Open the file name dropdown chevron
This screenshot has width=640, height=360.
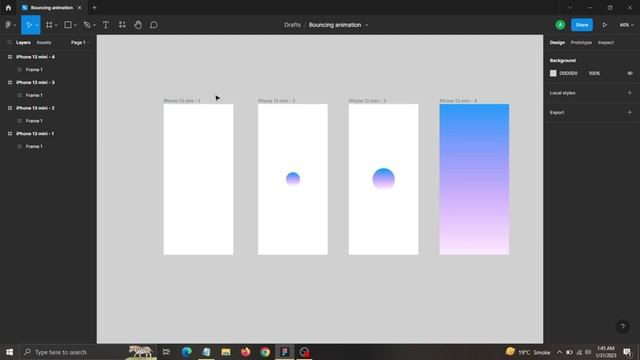pos(367,25)
